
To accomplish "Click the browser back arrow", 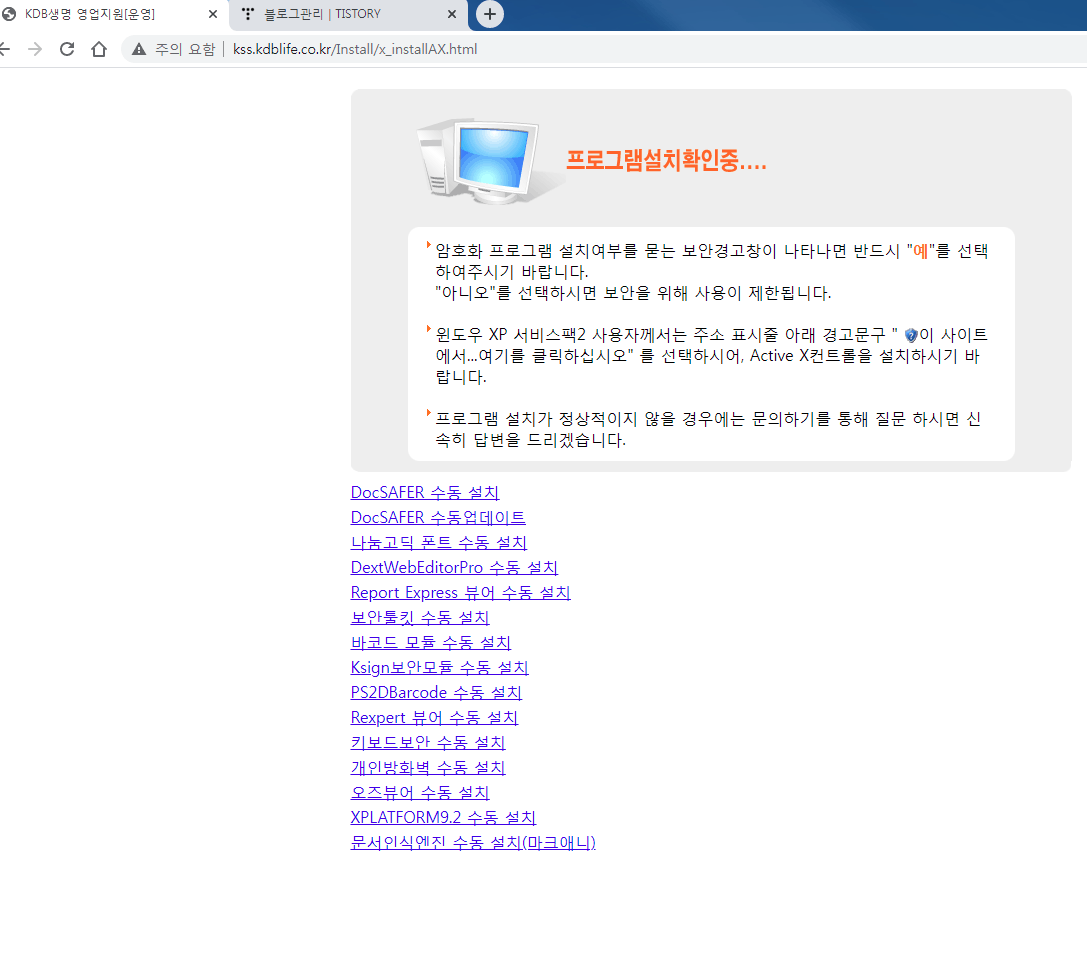I will 4,49.
